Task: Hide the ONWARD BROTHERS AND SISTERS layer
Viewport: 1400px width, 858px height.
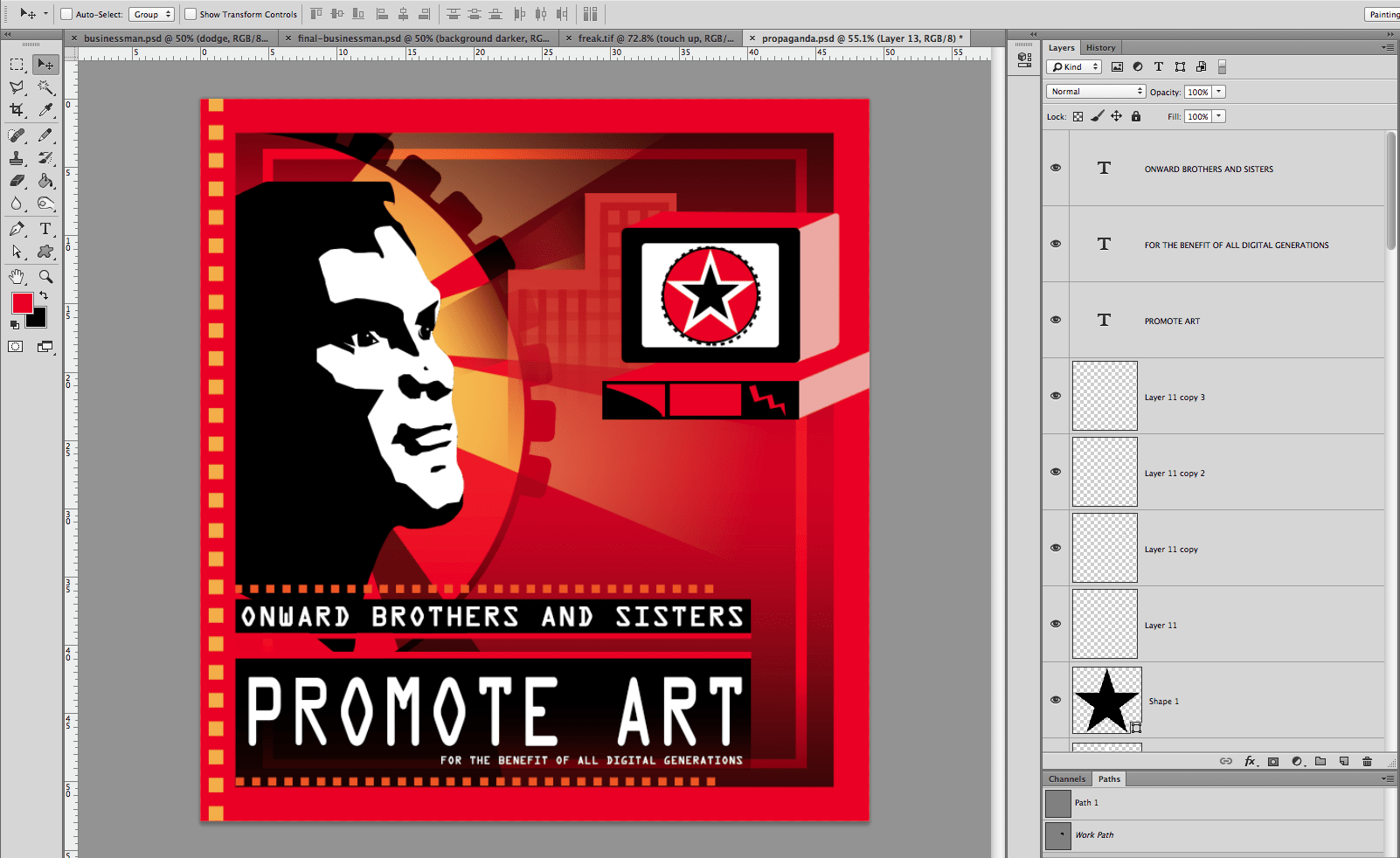Action: pos(1056,168)
